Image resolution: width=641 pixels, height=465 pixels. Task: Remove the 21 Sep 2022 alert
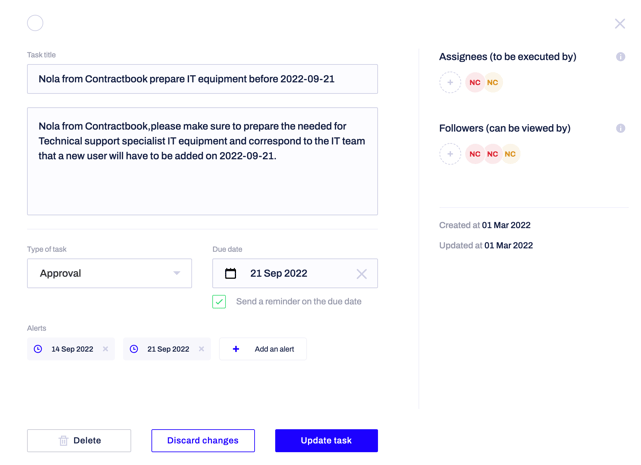coord(202,349)
